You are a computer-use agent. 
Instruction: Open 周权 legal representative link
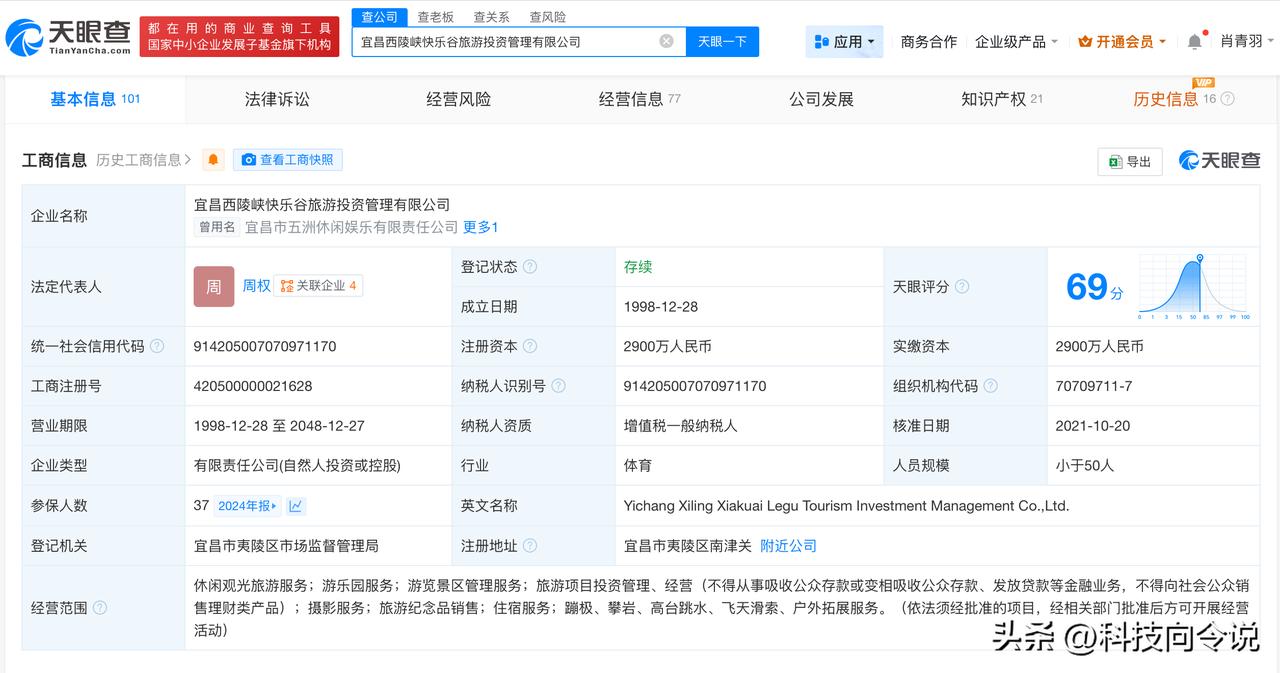[257, 285]
